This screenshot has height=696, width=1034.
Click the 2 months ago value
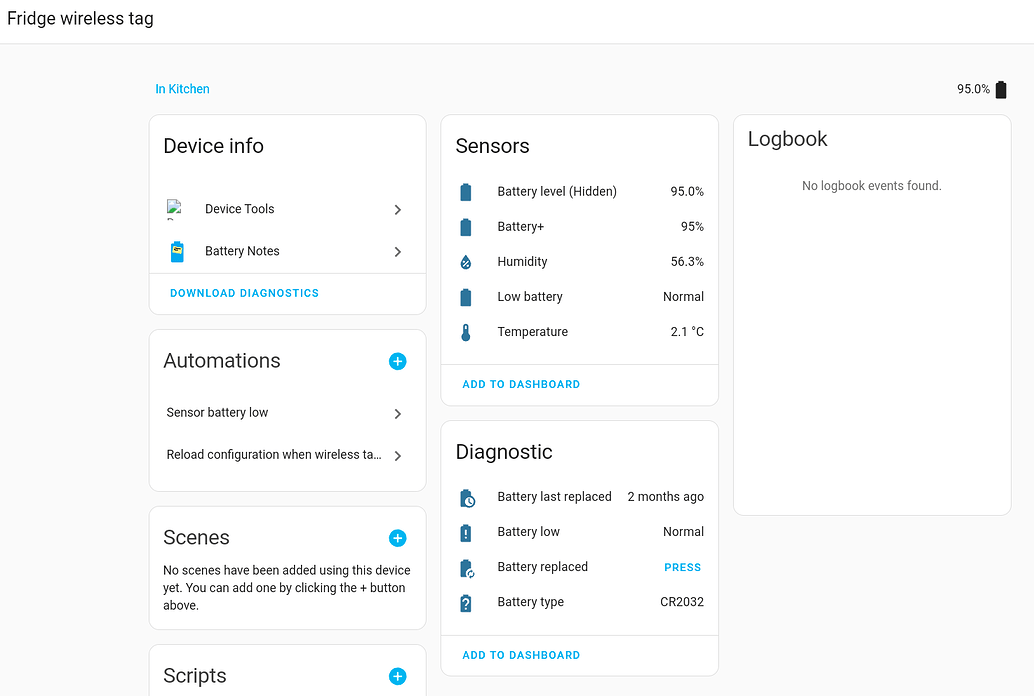665,496
